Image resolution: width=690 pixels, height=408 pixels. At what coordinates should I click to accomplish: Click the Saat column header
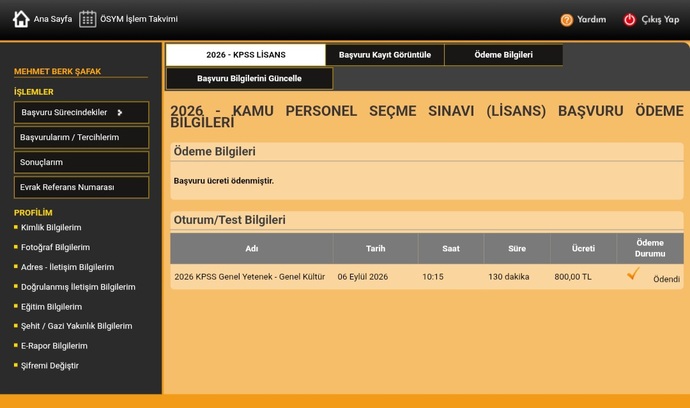coord(451,249)
